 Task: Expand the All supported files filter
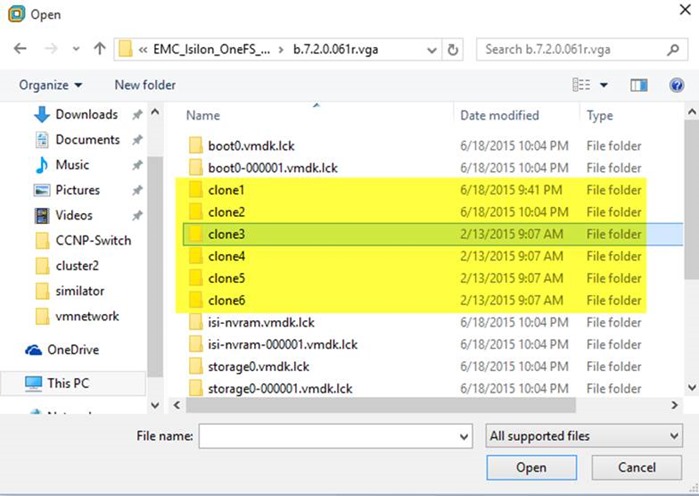click(x=584, y=436)
